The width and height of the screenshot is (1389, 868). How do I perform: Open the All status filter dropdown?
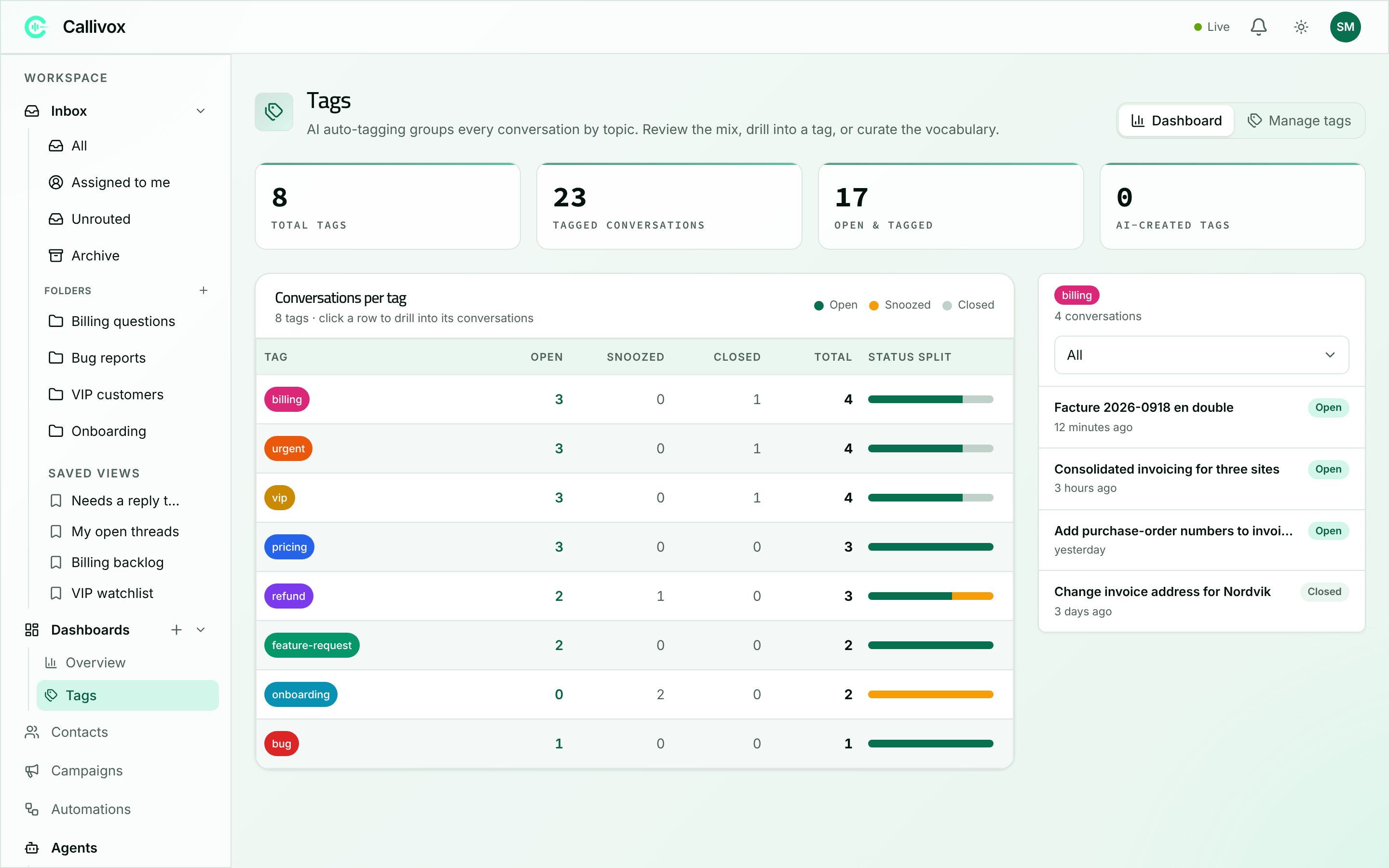(1201, 355)
